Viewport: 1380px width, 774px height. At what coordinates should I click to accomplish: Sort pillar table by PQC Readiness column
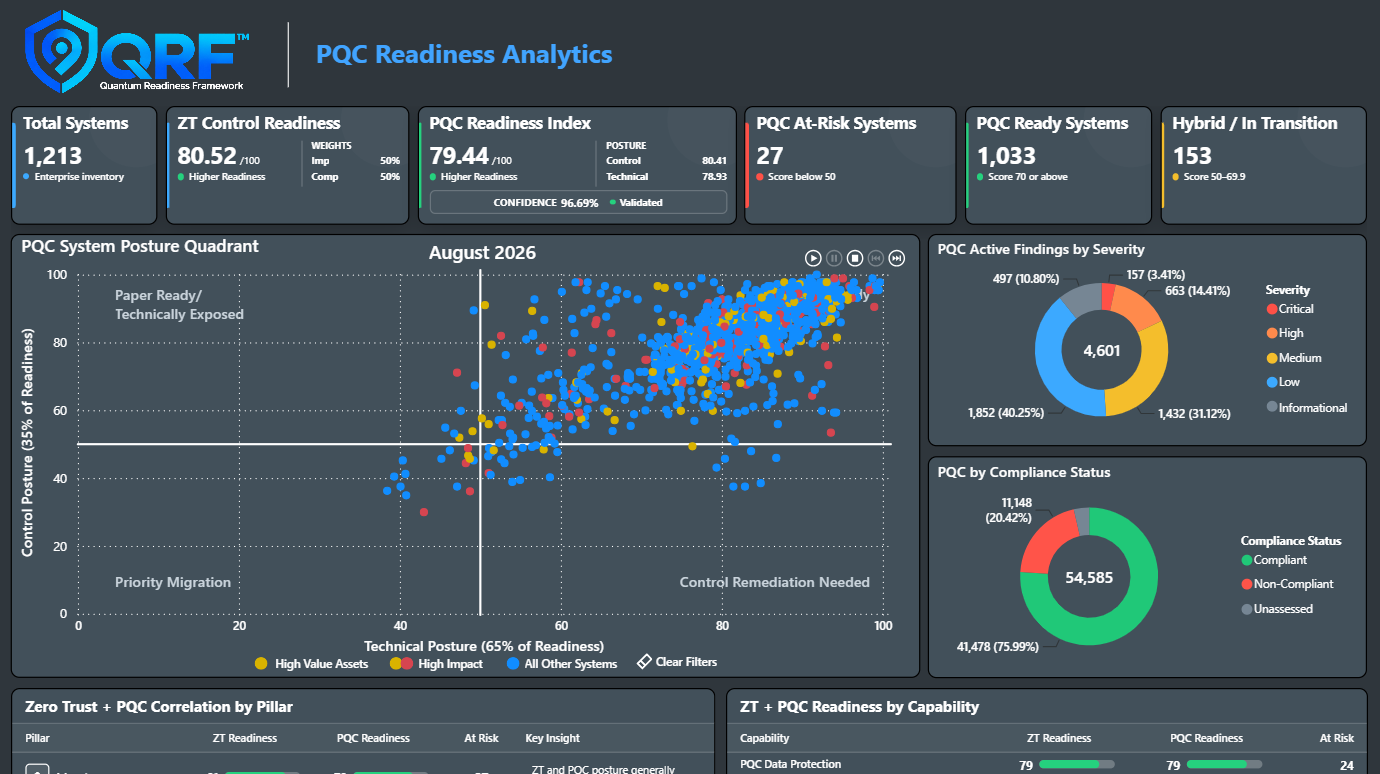pos(373,738)
